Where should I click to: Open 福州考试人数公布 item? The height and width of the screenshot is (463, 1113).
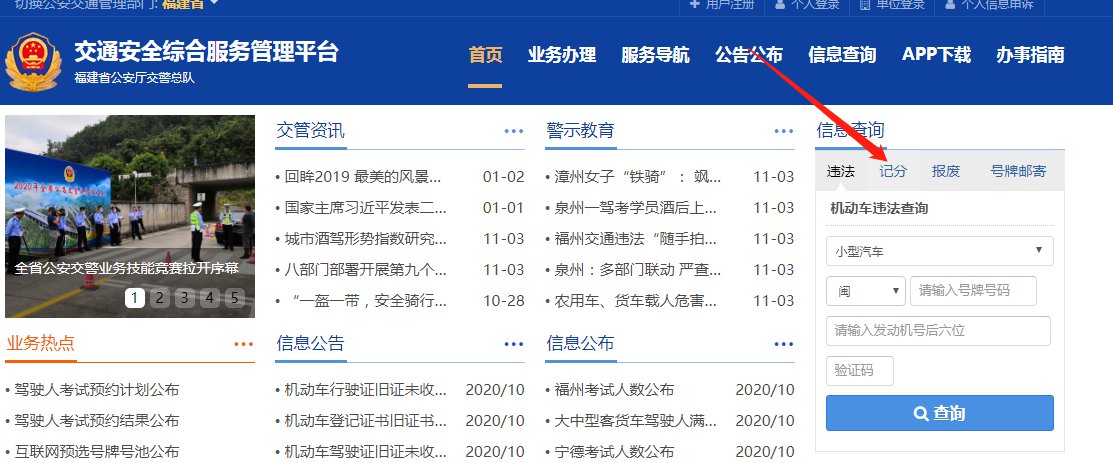(x=614, y=390)
